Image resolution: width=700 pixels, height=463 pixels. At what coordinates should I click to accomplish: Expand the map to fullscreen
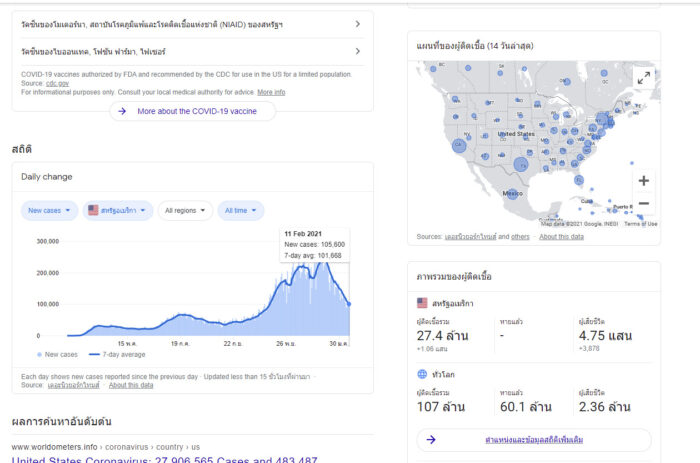click(x=643, y=77)
